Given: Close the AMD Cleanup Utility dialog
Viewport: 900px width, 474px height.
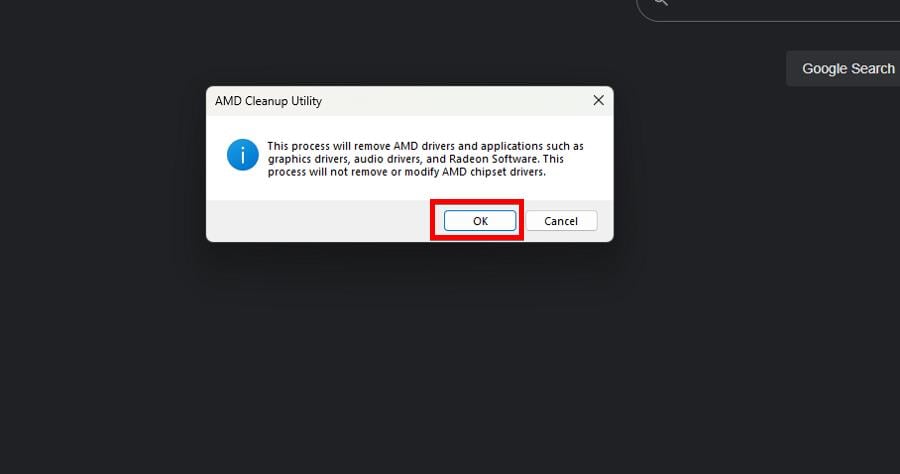Looking at the screenshot, I should (598, 100).
